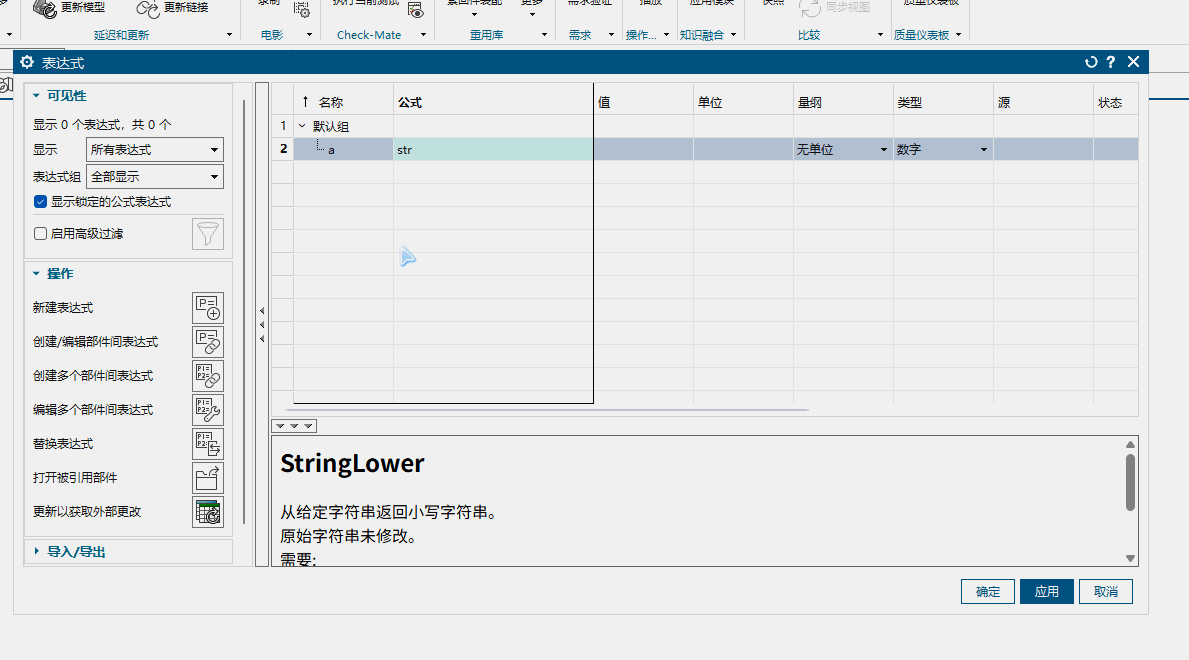Expand the 导入/导出 section
This screenshot has width=1189, height=660.
pos(36,552)
